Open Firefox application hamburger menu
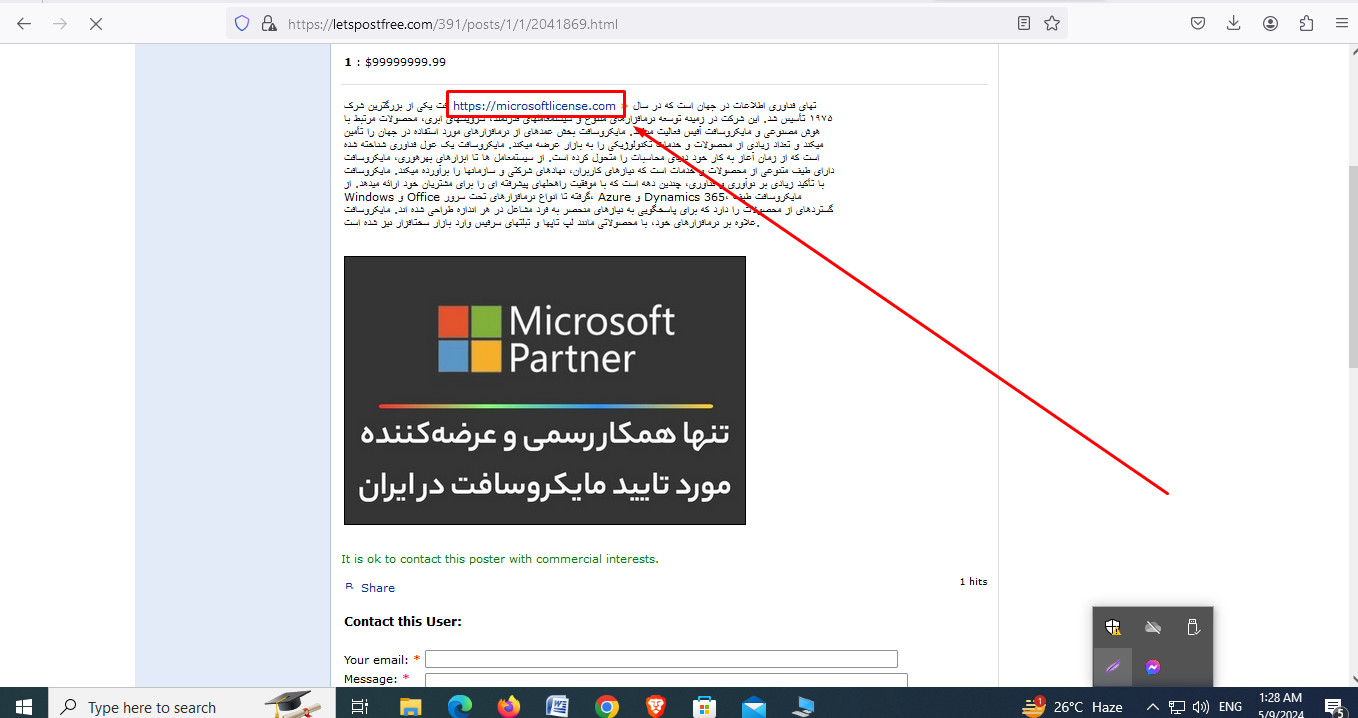The image size is (1358, 718). [1342, 23]
